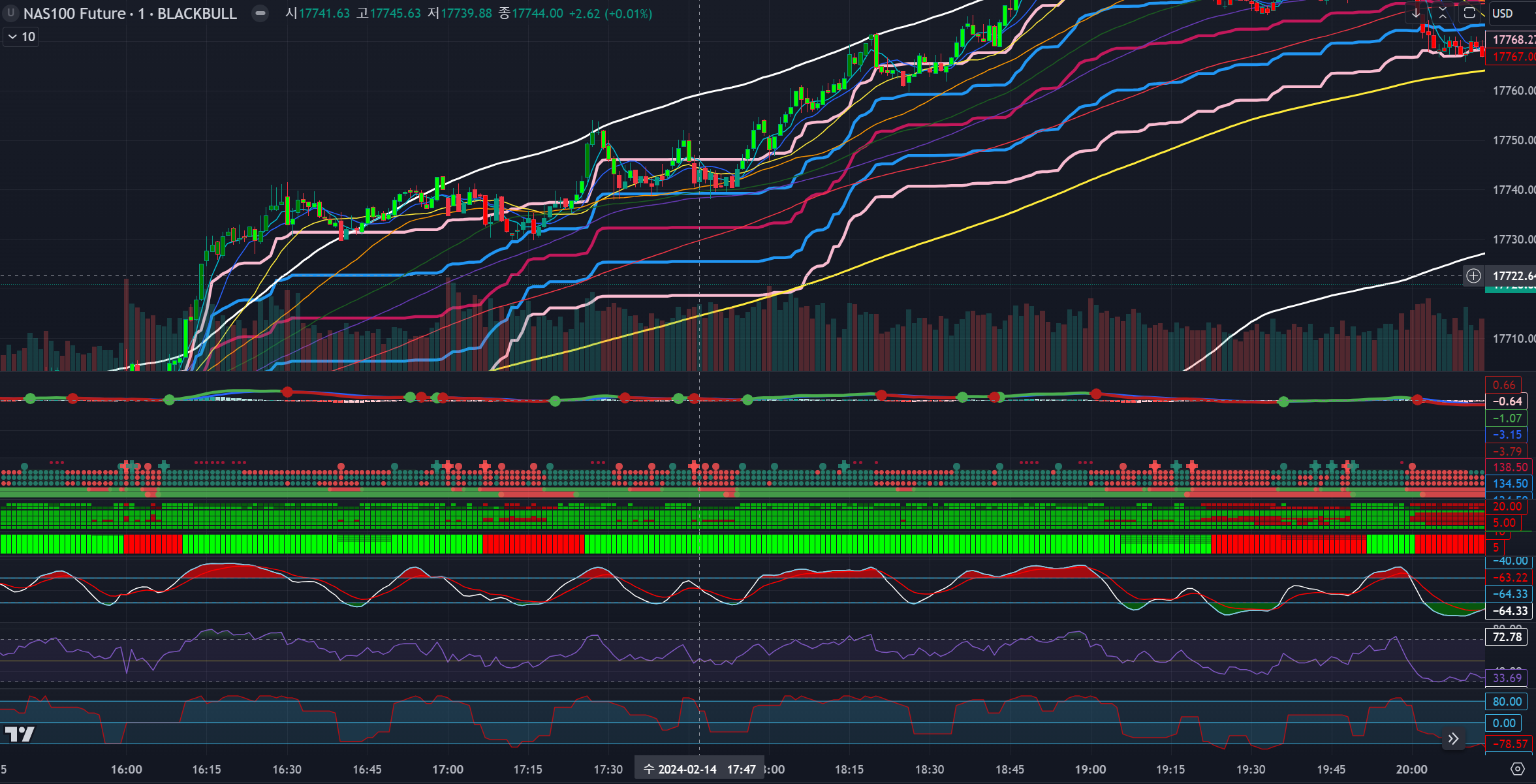Click the red 17767.00 price label
This screenshot has height=784, width=1536.
coord(1513,57)
